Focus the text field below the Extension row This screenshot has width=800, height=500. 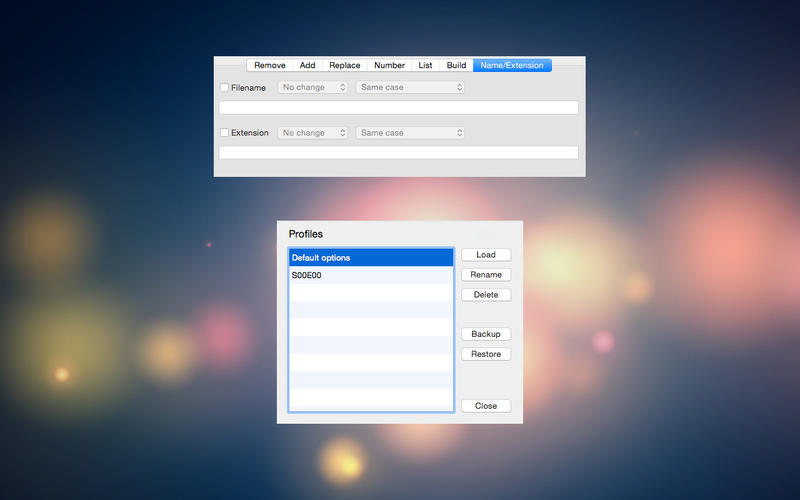(x=398, y=153)
